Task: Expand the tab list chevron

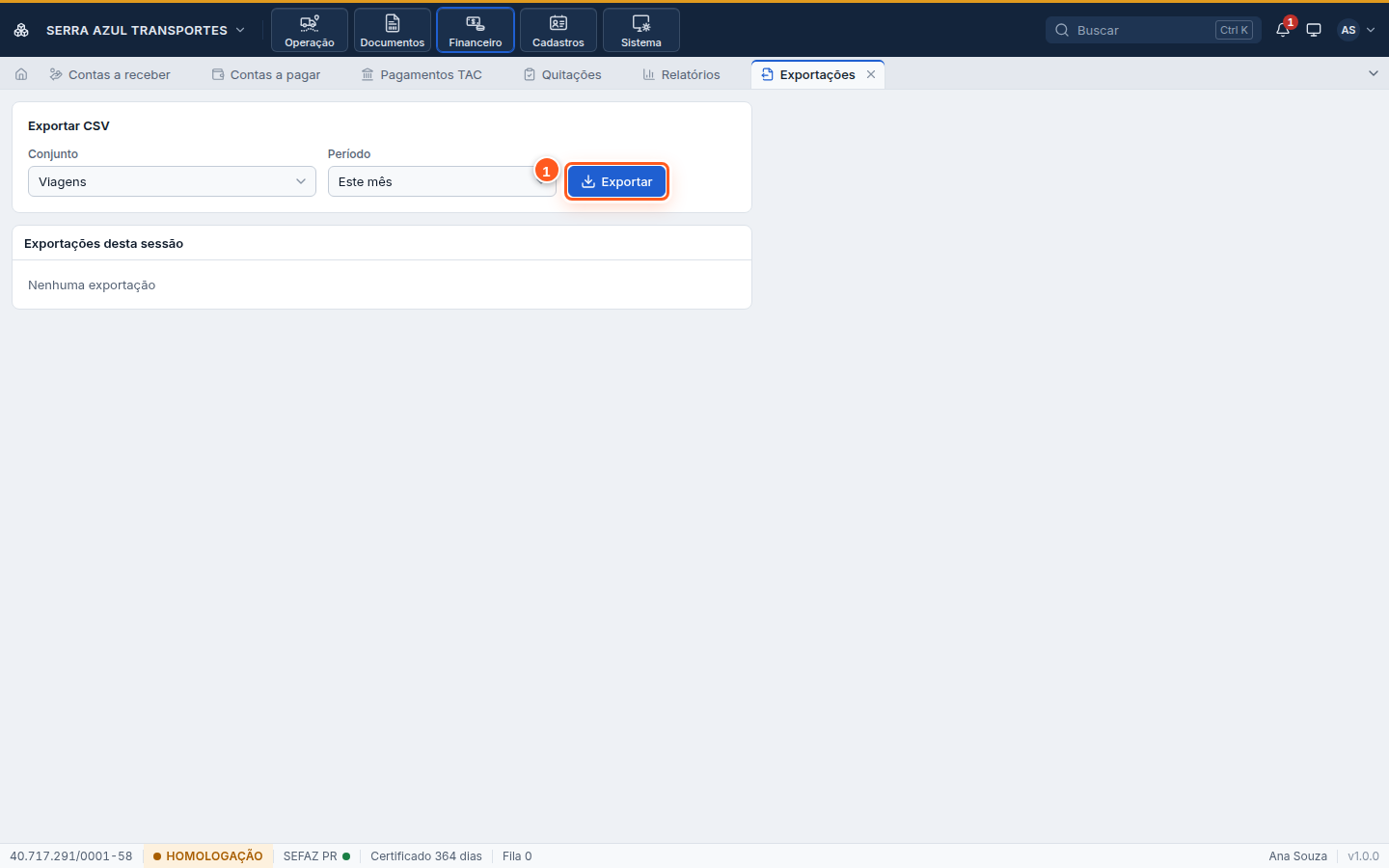Action: [x=1374, y=73]
